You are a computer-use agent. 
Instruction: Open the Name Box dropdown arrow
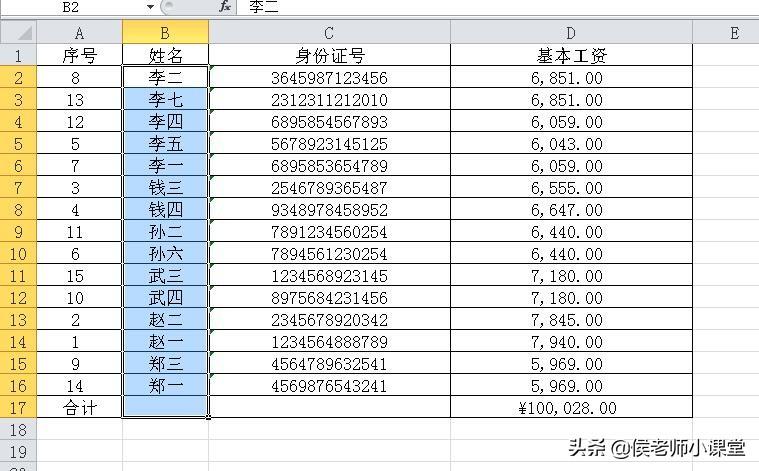tap(151, 7)
